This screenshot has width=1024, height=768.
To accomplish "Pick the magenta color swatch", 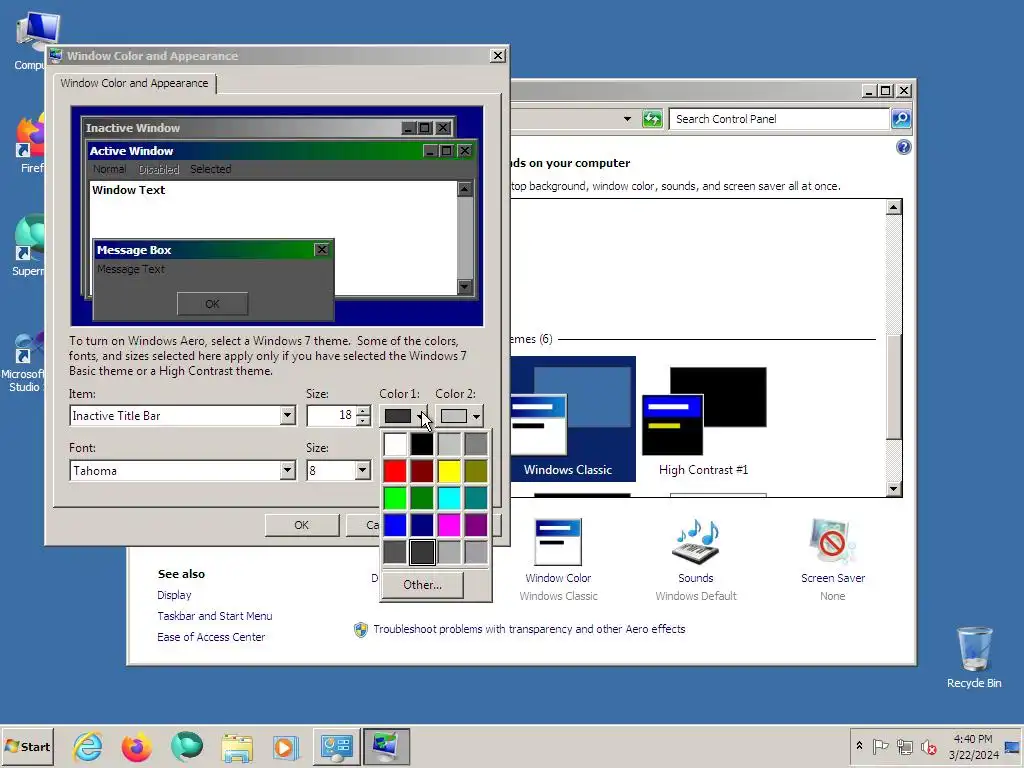I will 449,524.
